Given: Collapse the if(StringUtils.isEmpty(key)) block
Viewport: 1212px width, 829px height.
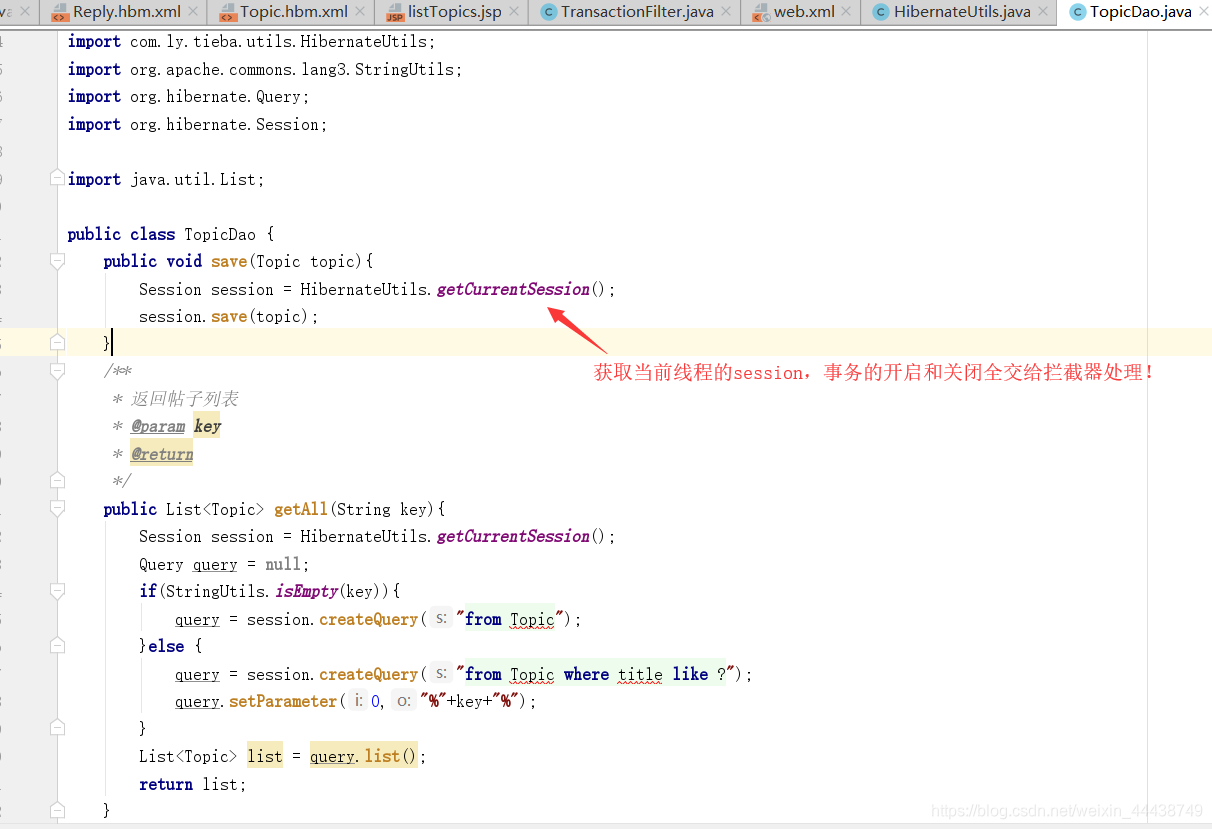Looking at the screenshot, I should (57, 591).
